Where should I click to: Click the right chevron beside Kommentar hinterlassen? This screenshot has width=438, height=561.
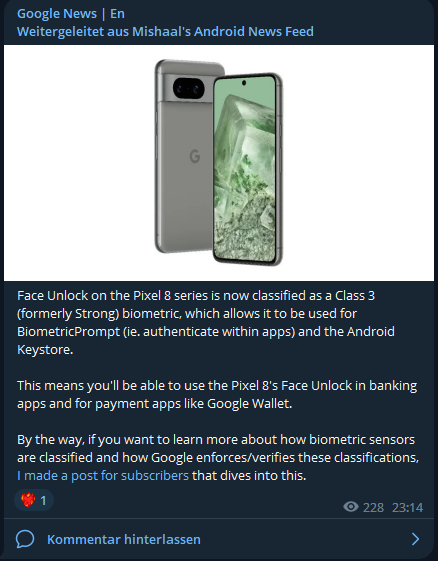tap(415, 539)
